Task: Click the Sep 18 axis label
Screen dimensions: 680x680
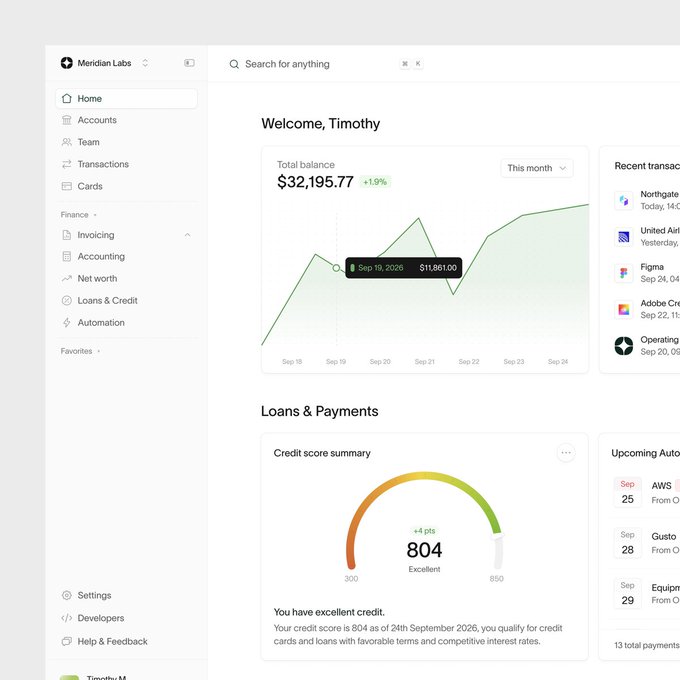Action: (292, 362)
